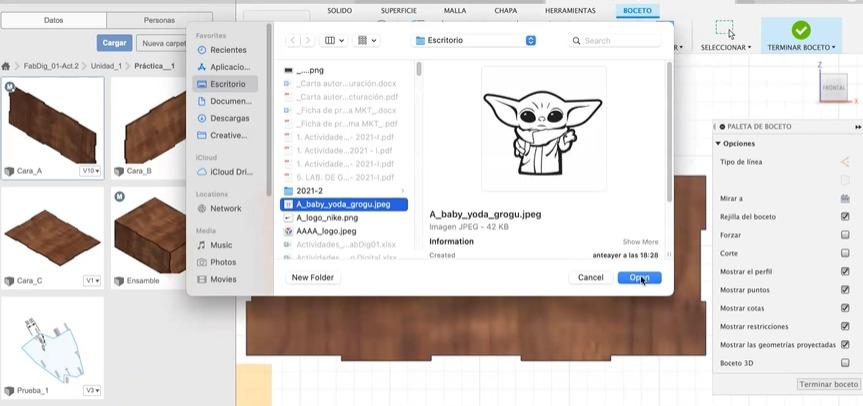The height and width of the screenshot is (406, 863).
Task: Switch to the CHAPA tab
Action: [x=505, y=10]
